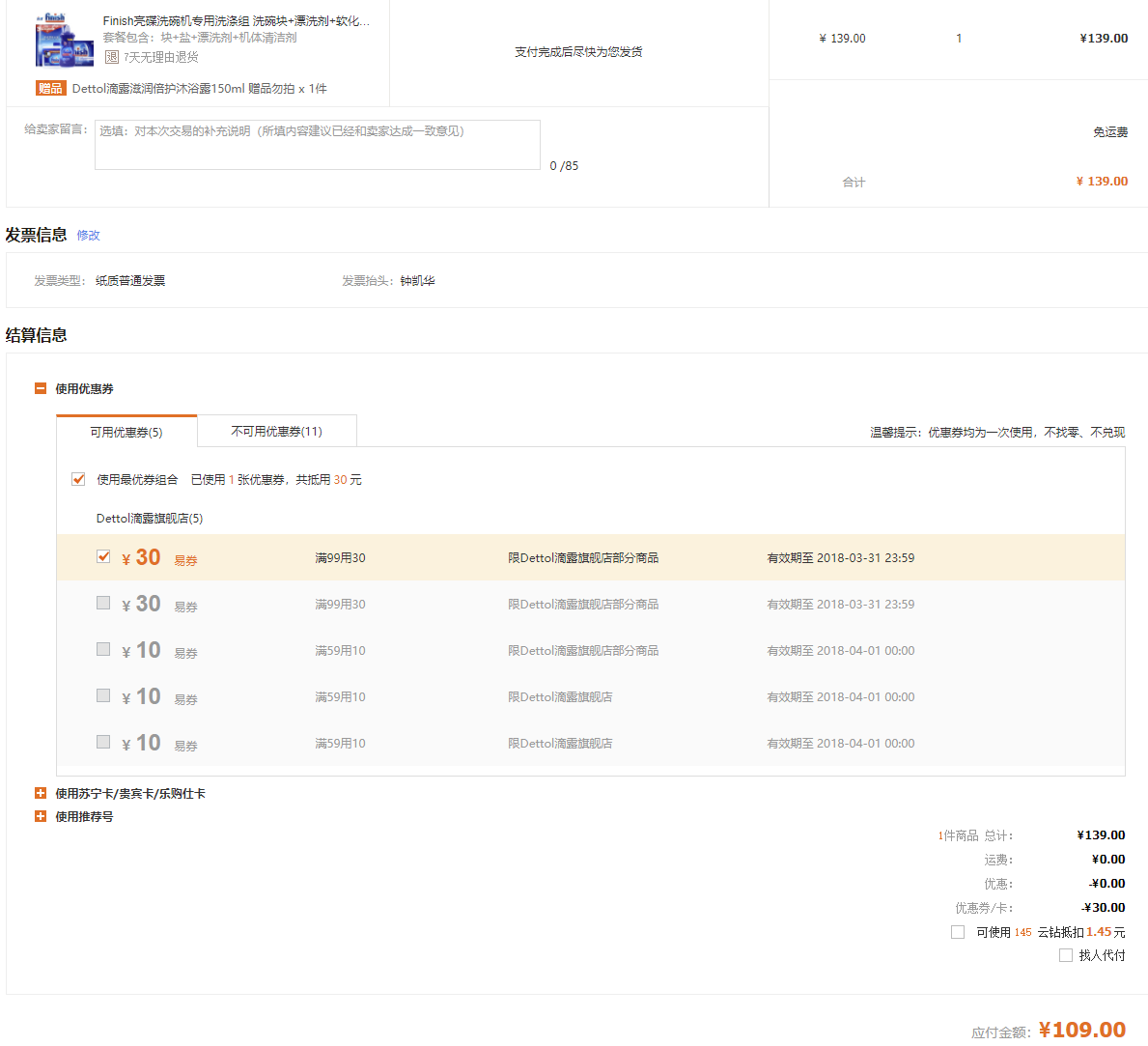Image resolution: width=1148 pixels, height=1046 pixels.
Task: Expand the 使用推荐号 section
Action: point(41,817)
